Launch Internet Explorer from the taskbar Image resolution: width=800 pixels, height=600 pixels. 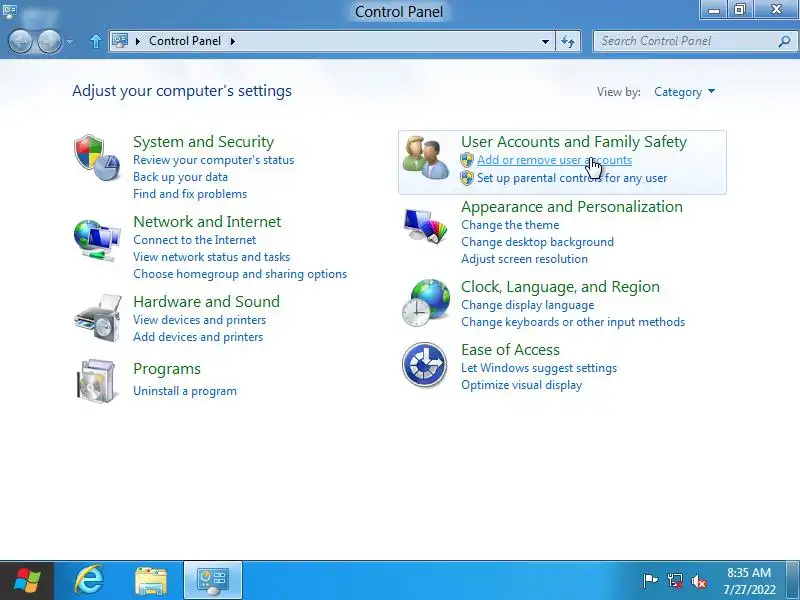pos(89,581)
